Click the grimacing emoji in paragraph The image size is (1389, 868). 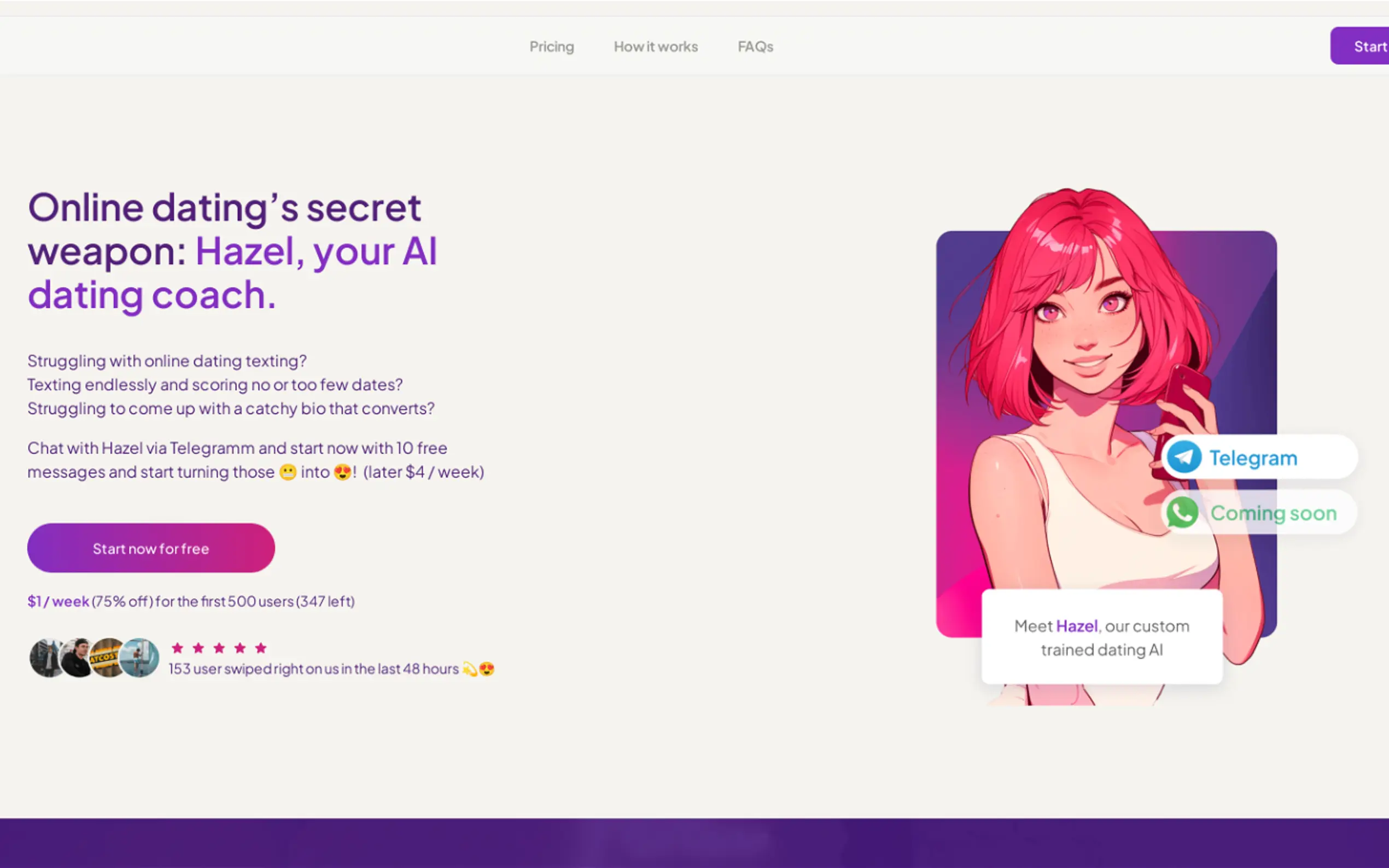pyautogui.click(x=288, y=472)
